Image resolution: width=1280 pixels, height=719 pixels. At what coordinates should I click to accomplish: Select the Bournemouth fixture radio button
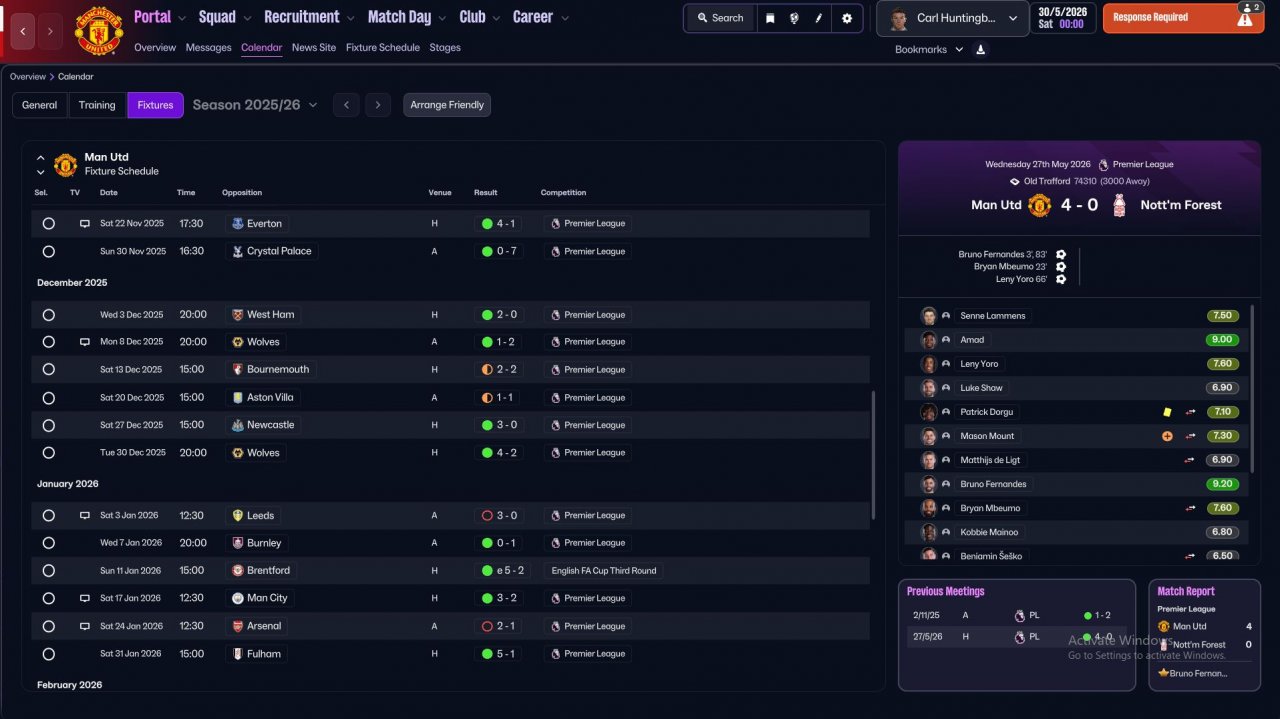48,370
